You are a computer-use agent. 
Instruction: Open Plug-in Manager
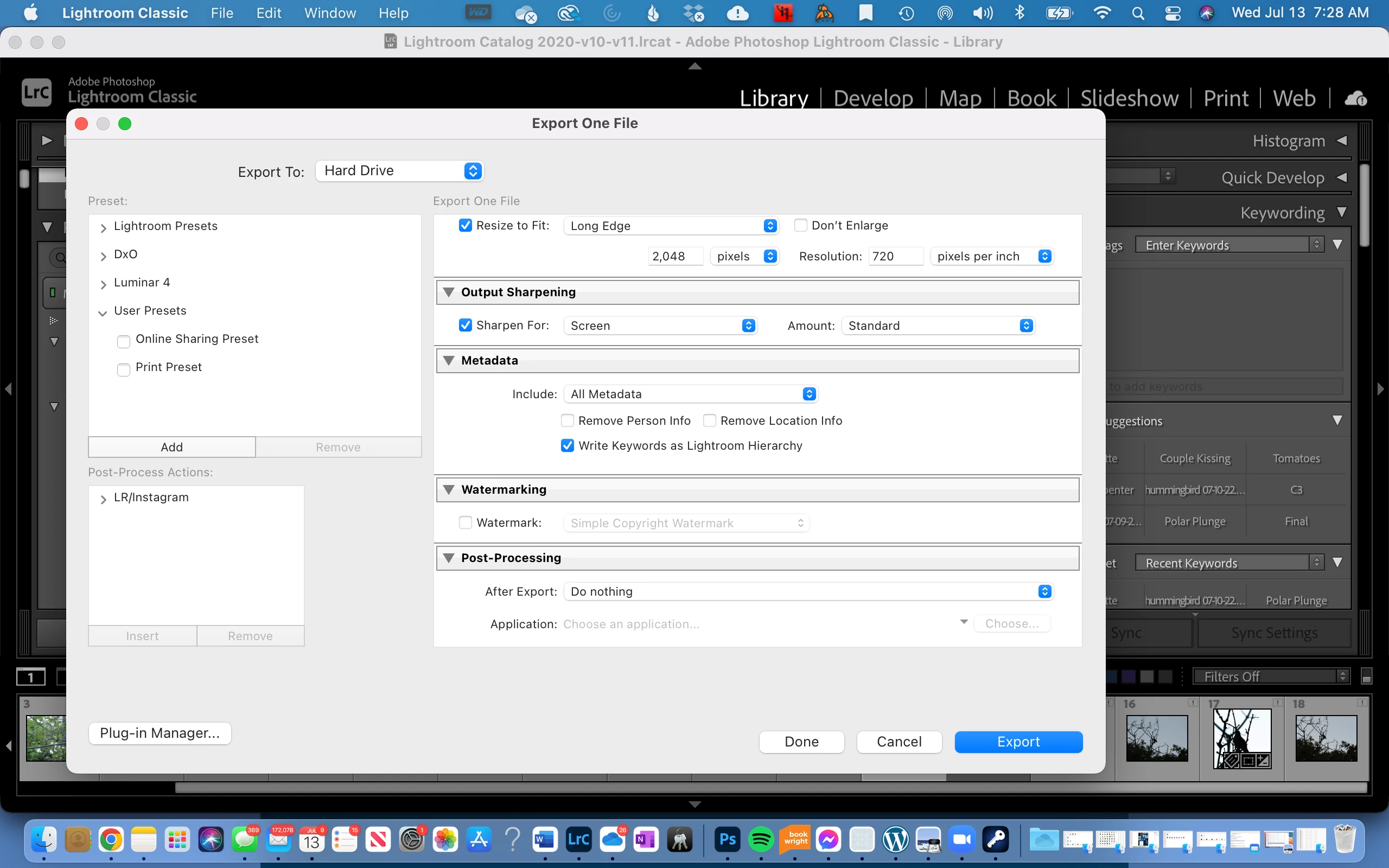click(x=160, y=733)
